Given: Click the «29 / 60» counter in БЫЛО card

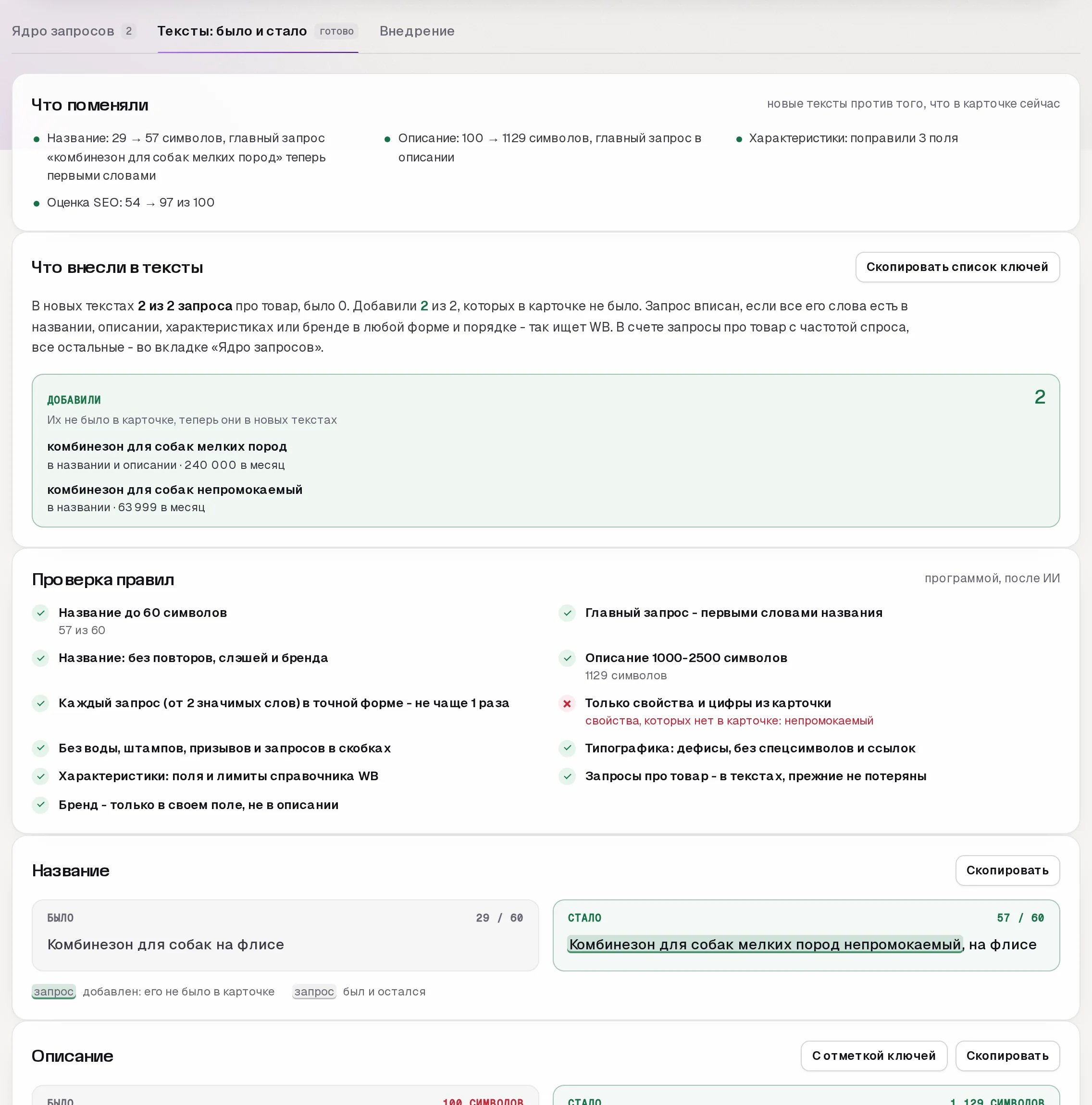Looking at the screenshot, I should 500,918.
